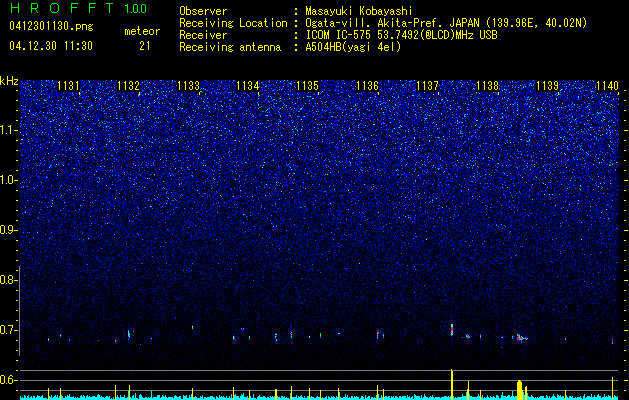629x400 pixels.
Task: Select the Receiving antenna label
Action: pos(230,47)
